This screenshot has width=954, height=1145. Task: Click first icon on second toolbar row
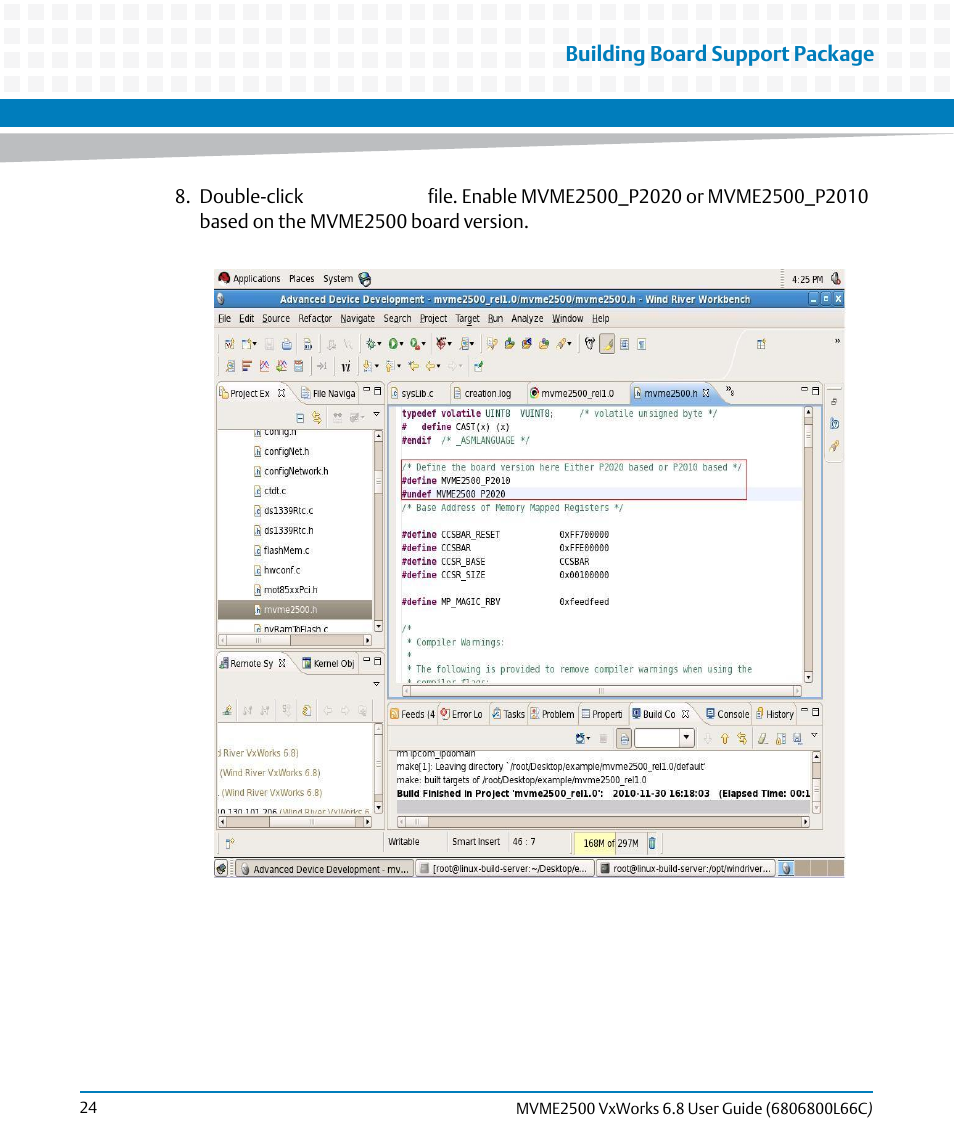coord(229,367)
